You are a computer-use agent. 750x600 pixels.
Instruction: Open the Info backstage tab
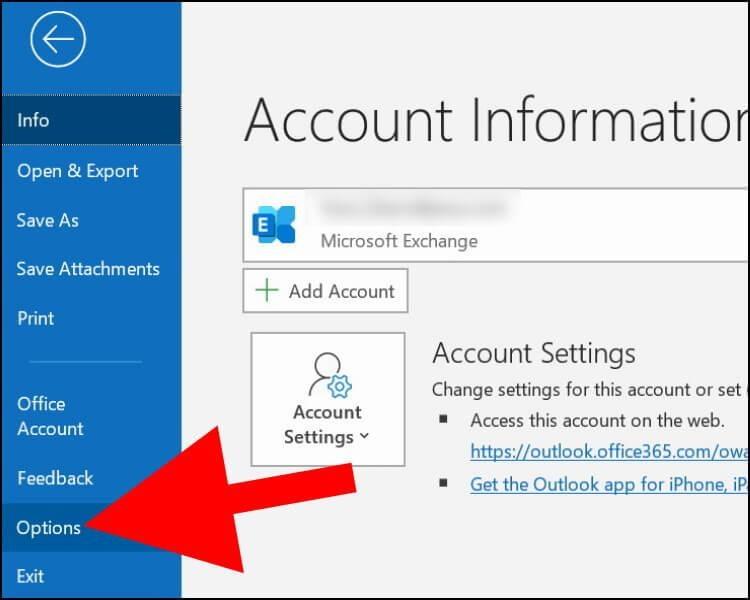[91, 120]
